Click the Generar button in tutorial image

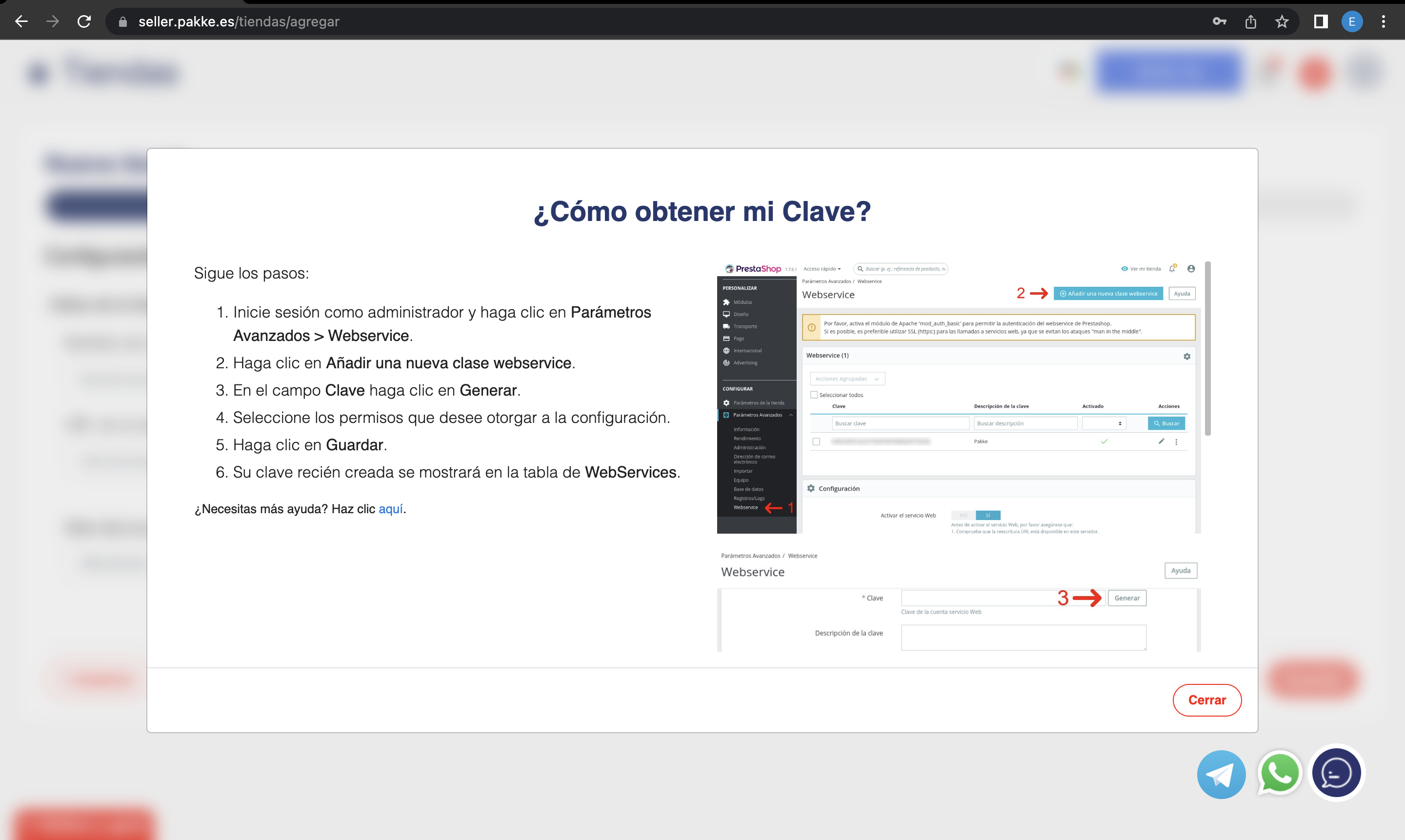point(1126,598)
